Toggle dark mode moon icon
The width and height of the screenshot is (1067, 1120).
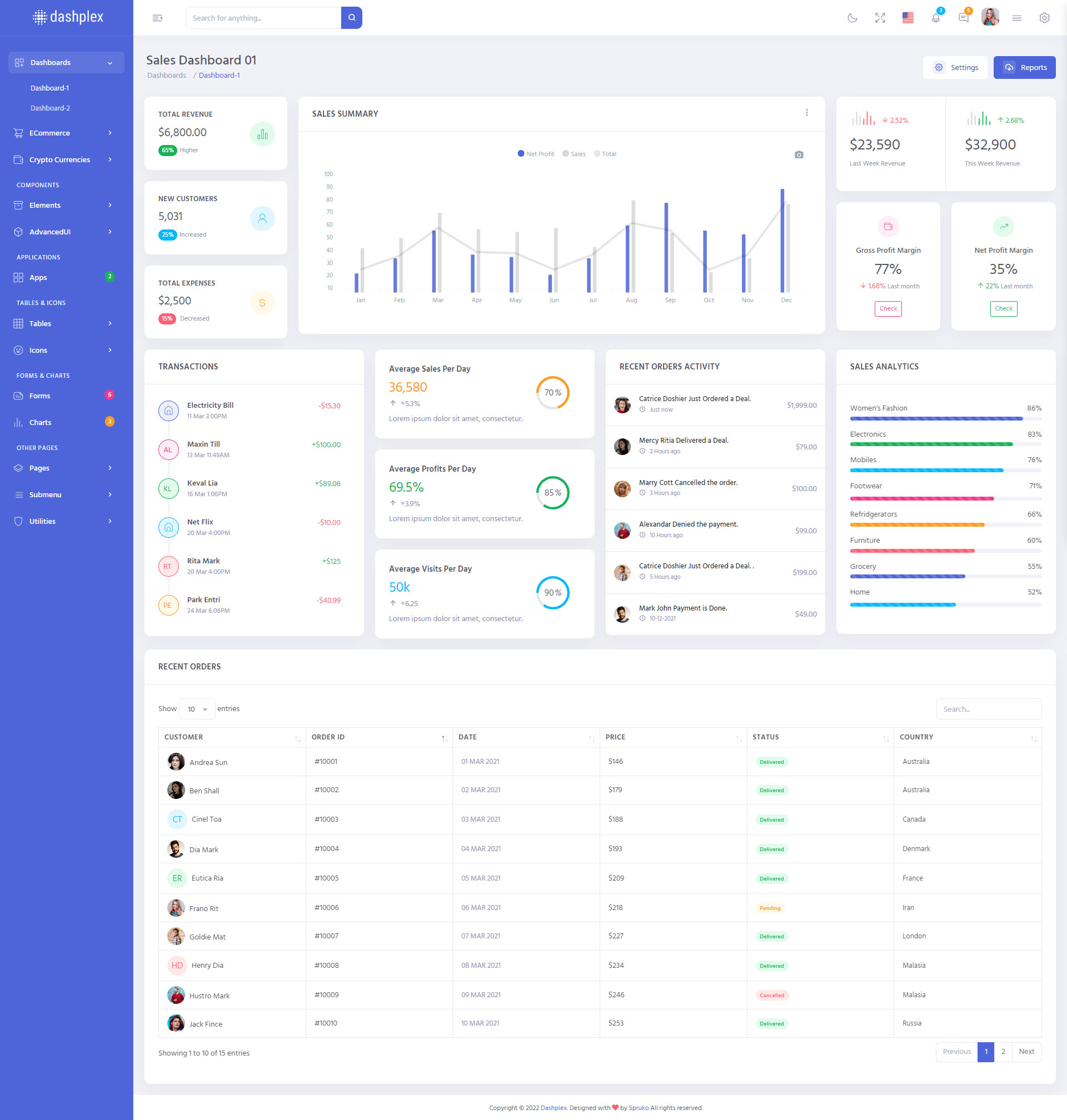852,18
